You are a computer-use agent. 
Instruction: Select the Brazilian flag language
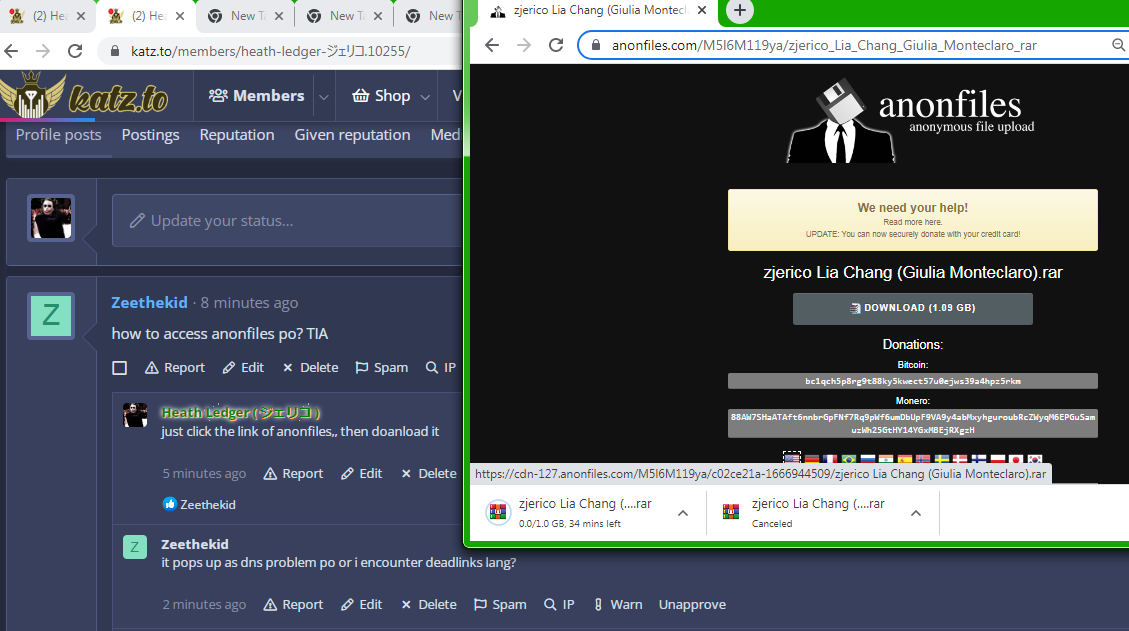(849, 460)
